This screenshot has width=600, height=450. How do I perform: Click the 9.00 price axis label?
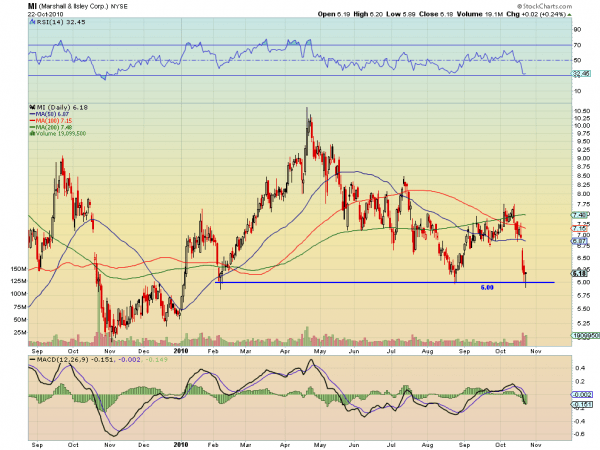point(582,158)
